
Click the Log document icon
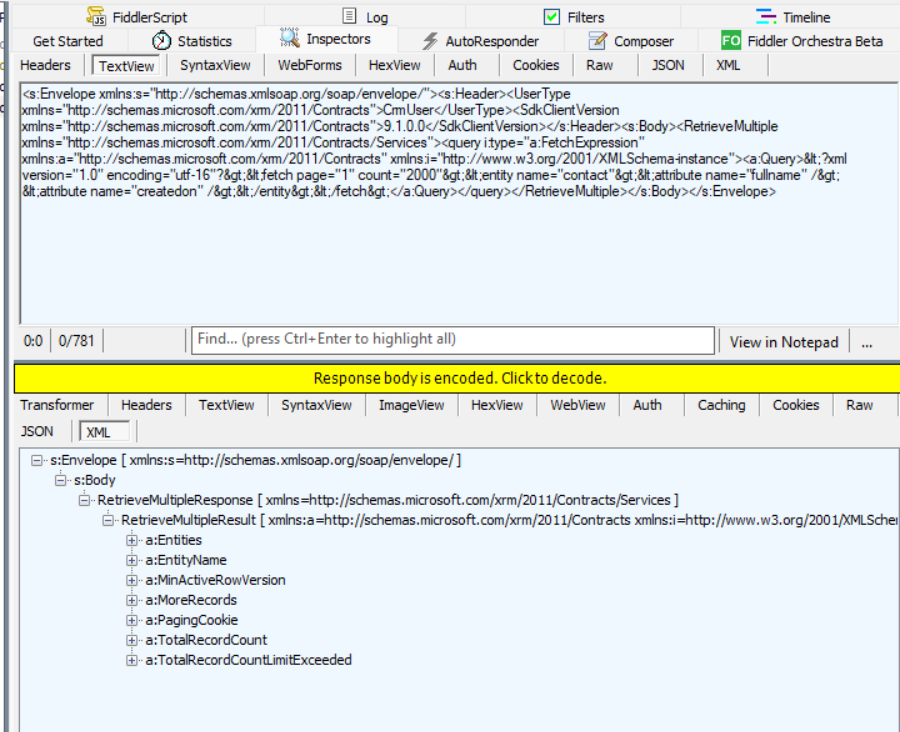coord(349,16)
